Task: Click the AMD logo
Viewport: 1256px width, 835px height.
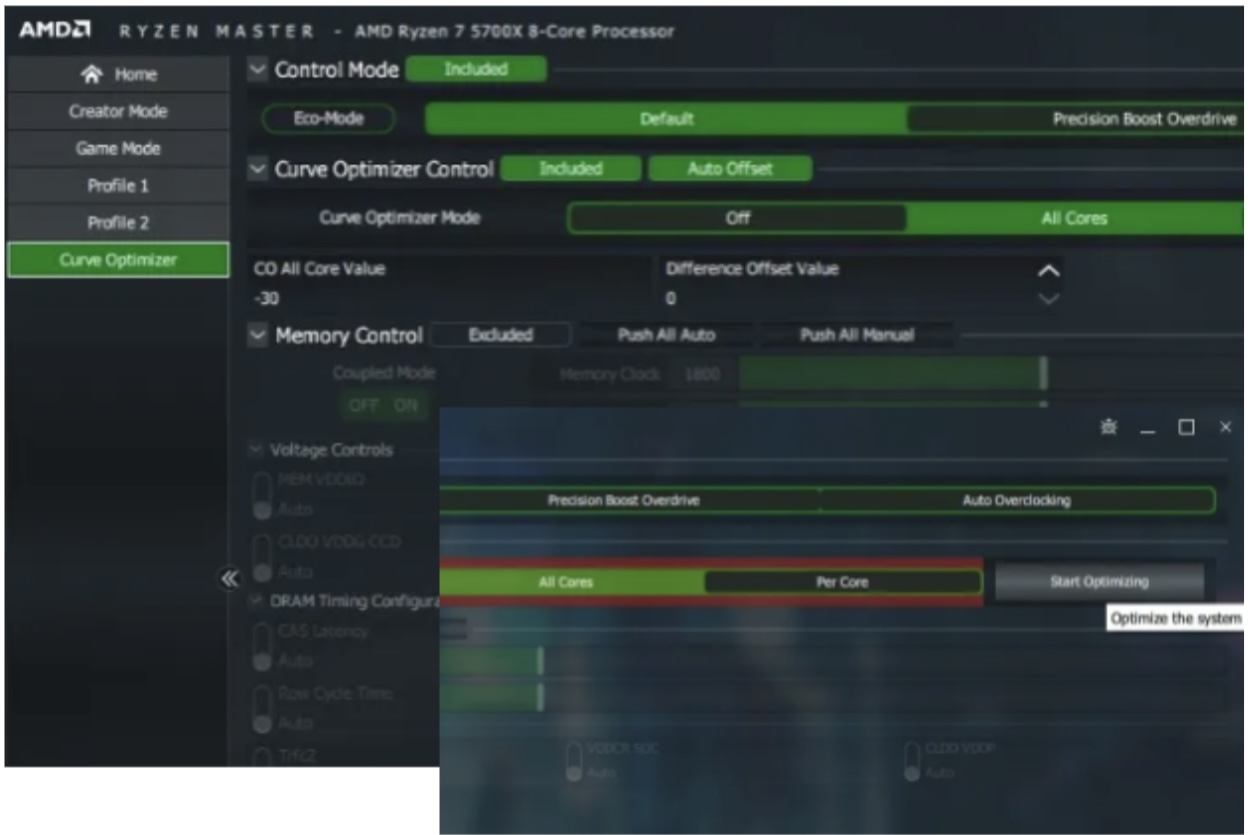Action: pos(55,31)
